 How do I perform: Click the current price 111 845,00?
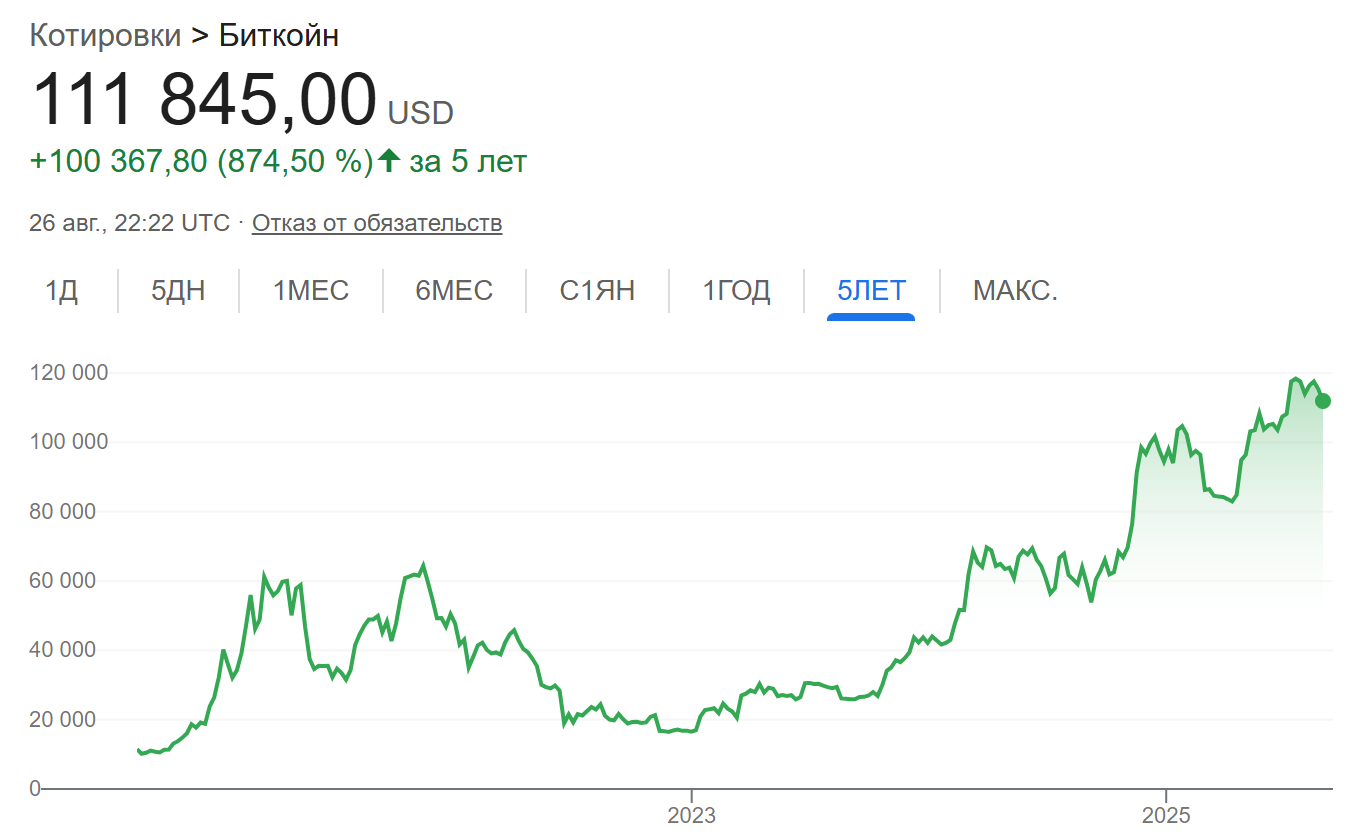[204, 100]
